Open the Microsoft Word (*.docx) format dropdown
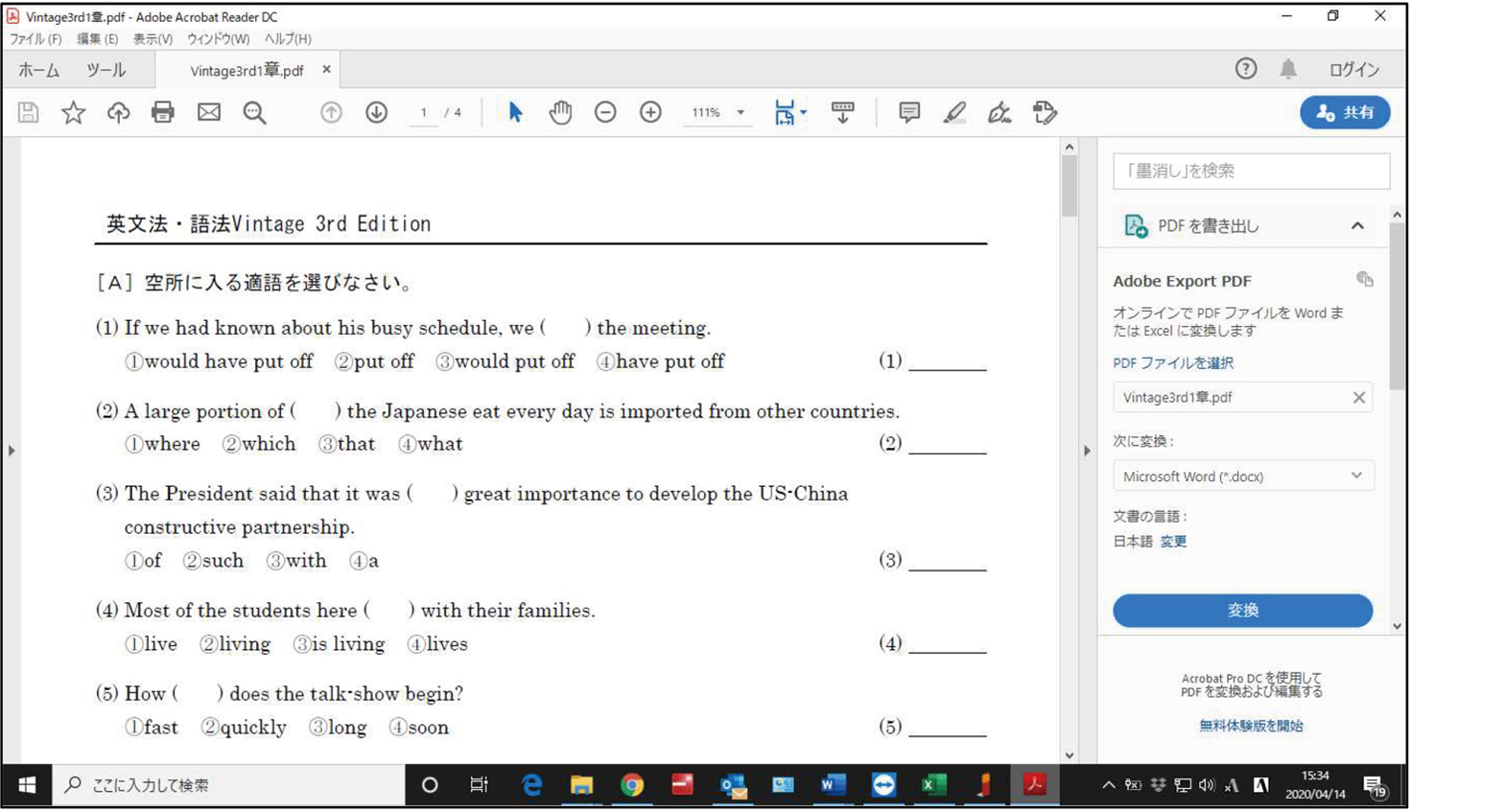 coord(1242,476)
